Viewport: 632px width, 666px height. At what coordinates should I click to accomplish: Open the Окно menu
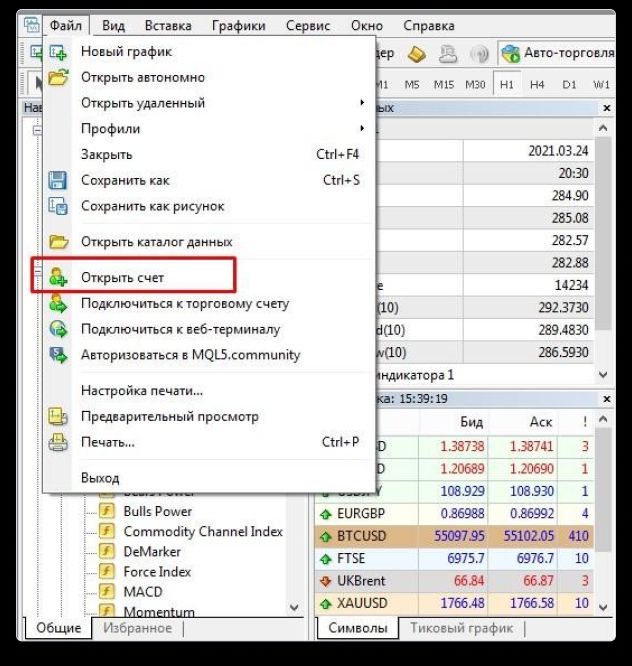pyautogui.click(x=367, y=26)
